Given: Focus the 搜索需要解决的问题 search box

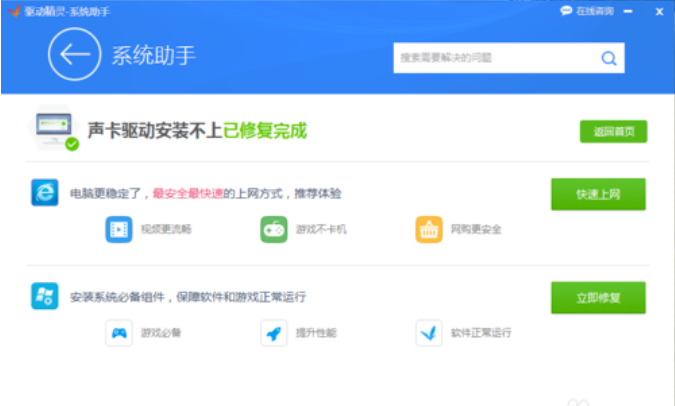Looking at the screenshot, I should 495,58.
